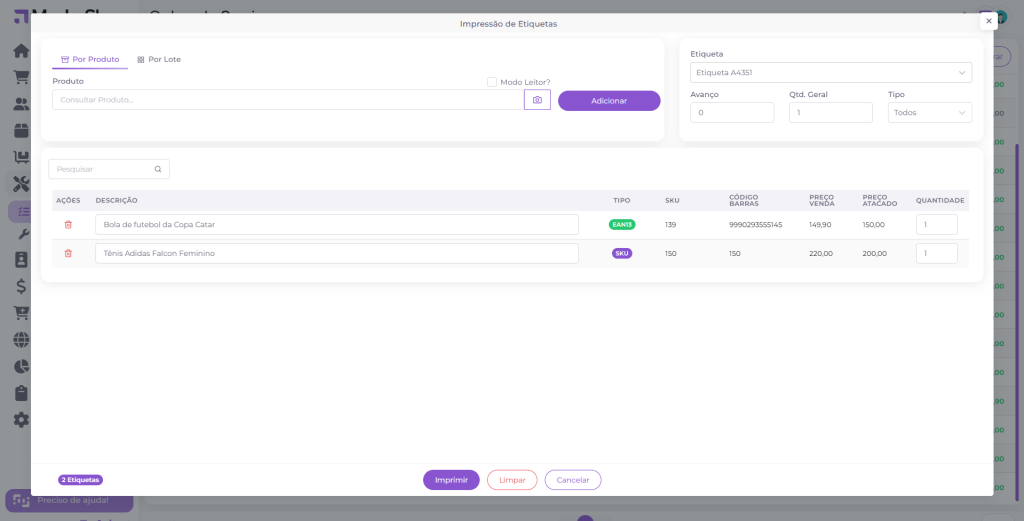
Task: Click the search magnifier icon in Pesquisar
Action: click(x=158, y=170)
